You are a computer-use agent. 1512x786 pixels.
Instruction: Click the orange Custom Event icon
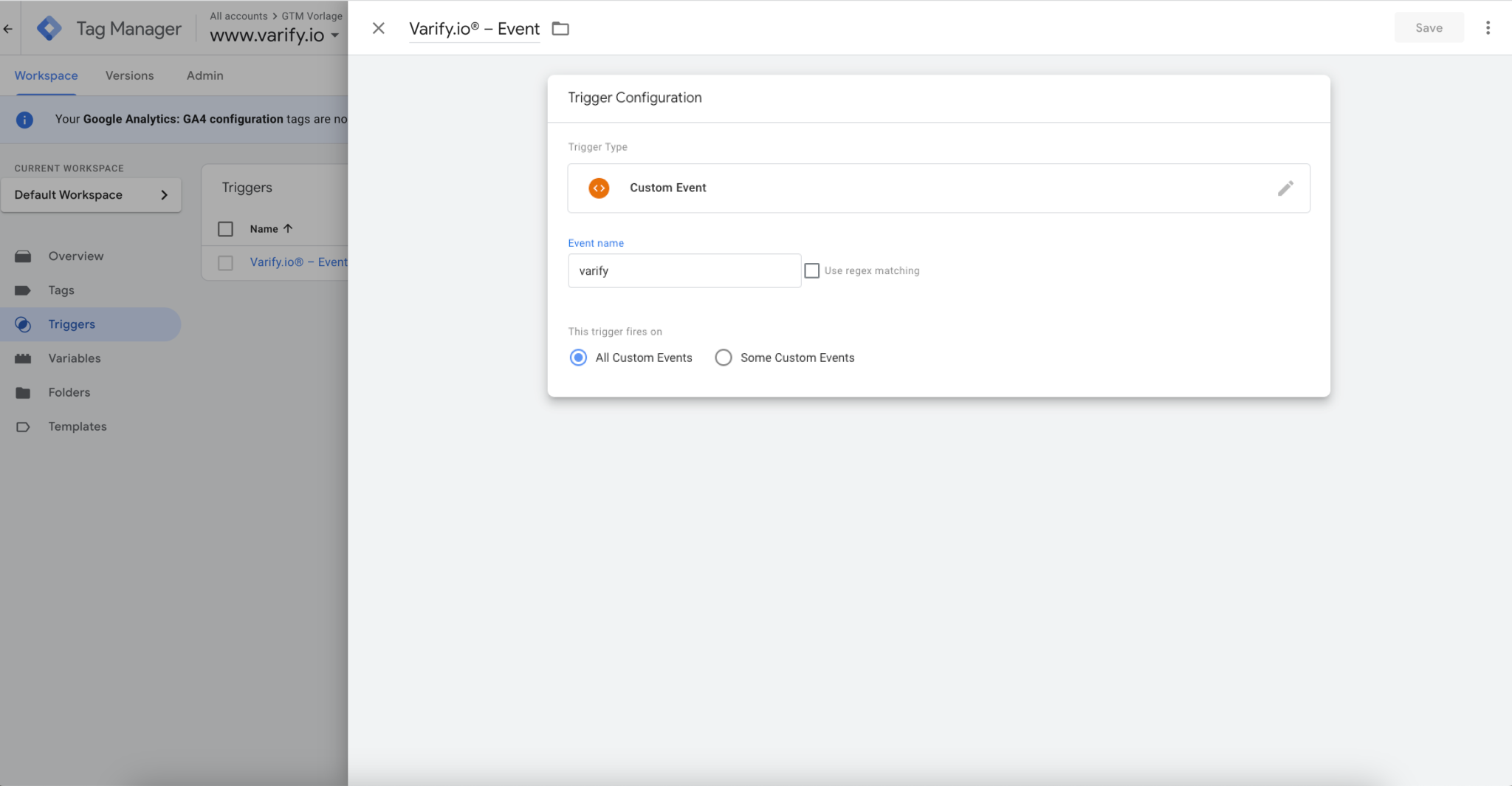coord(599,188)
